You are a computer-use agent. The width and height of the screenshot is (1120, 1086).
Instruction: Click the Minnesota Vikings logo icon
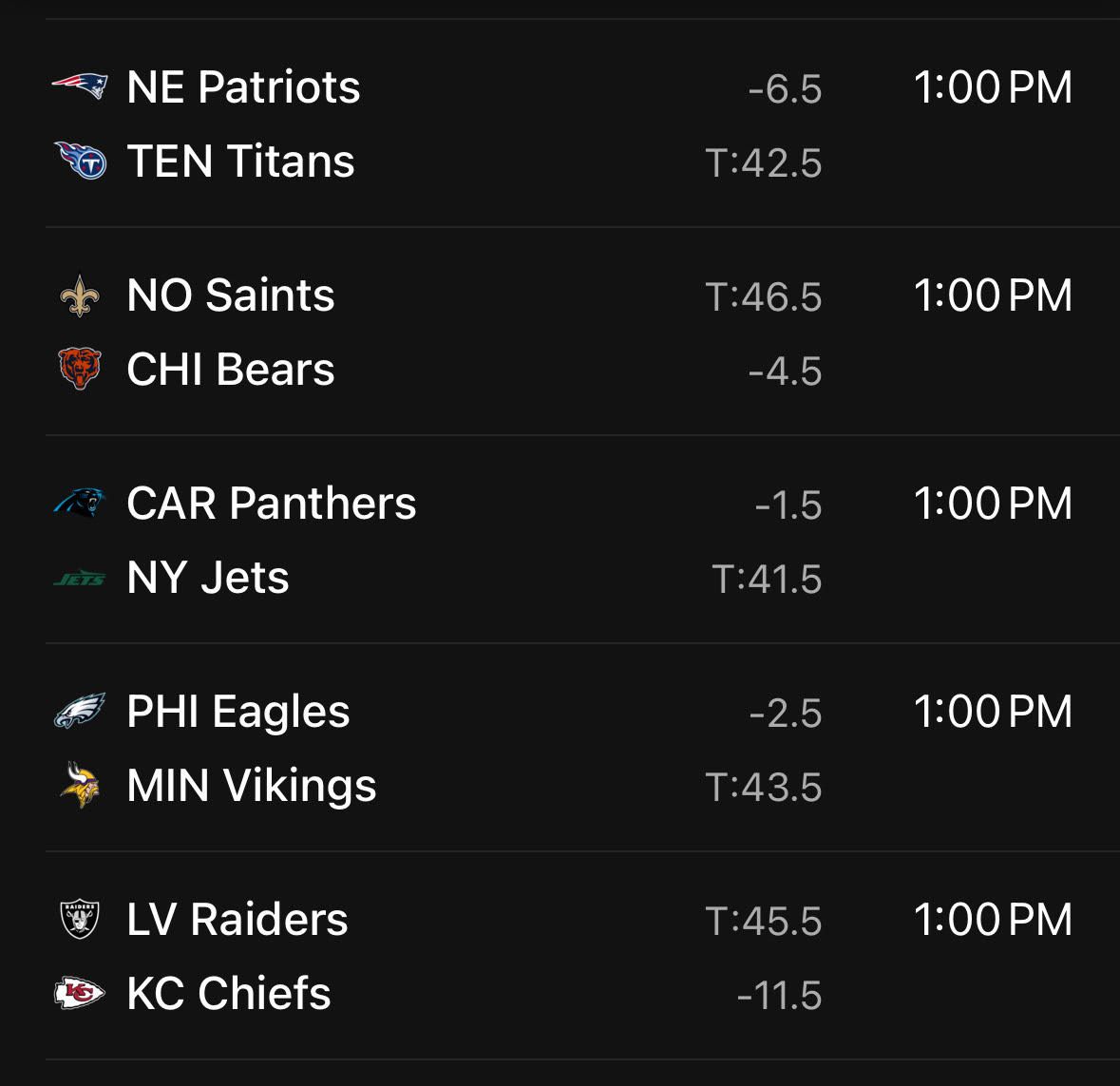(x=80, y=786)
